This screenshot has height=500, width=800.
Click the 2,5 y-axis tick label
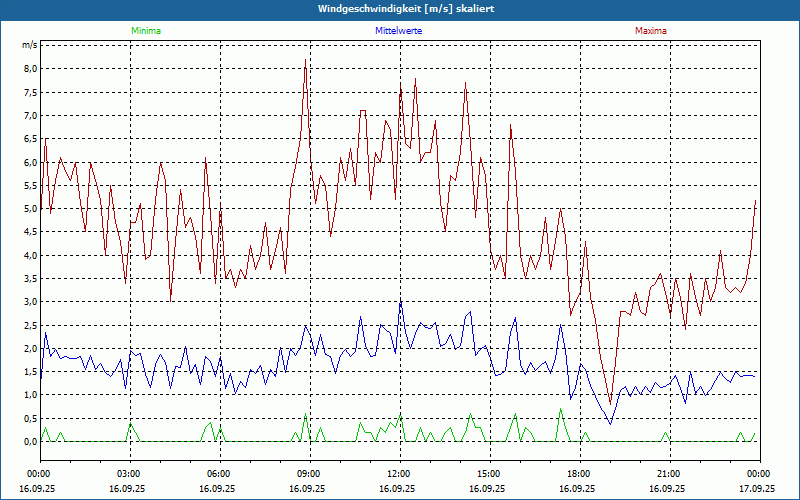31,326
